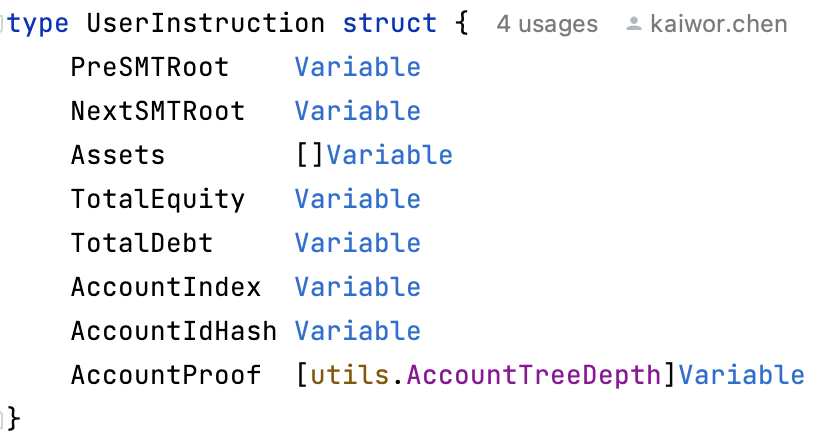Place cursor on the PreSMTRoot field
The image size is (836, 444).
tap(150, 68)
